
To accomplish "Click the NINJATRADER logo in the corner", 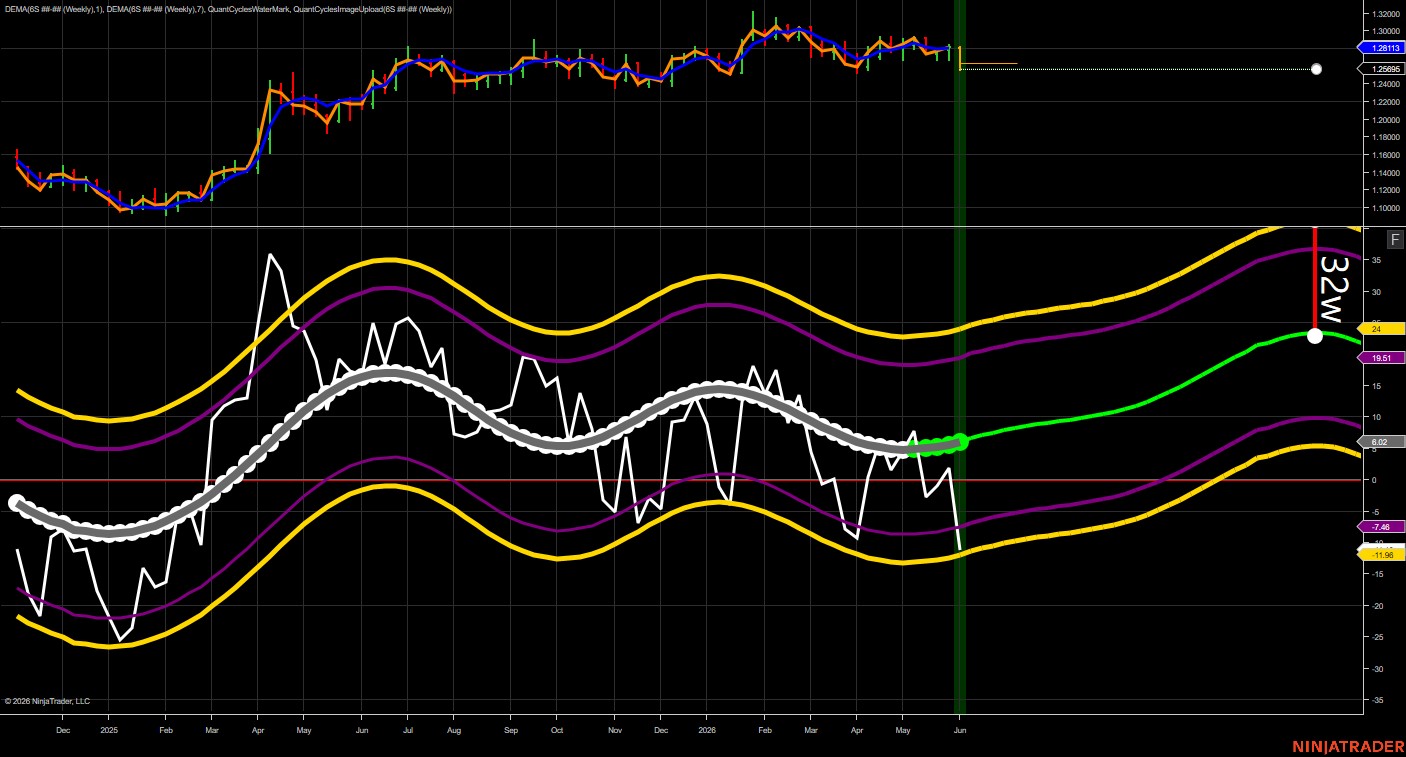I will (1346, 746).
